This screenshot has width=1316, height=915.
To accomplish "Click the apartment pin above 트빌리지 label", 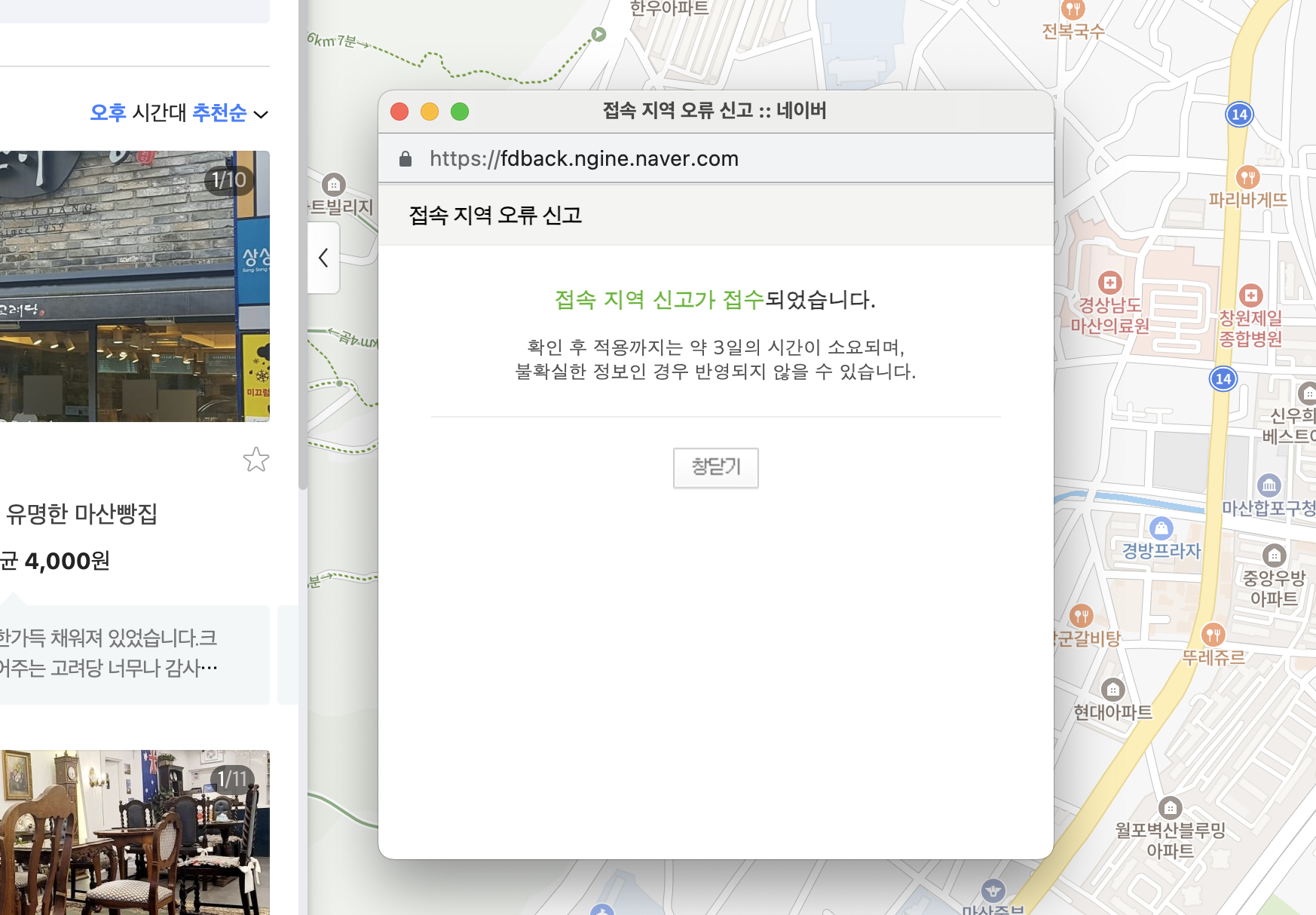I will (334, 184).
